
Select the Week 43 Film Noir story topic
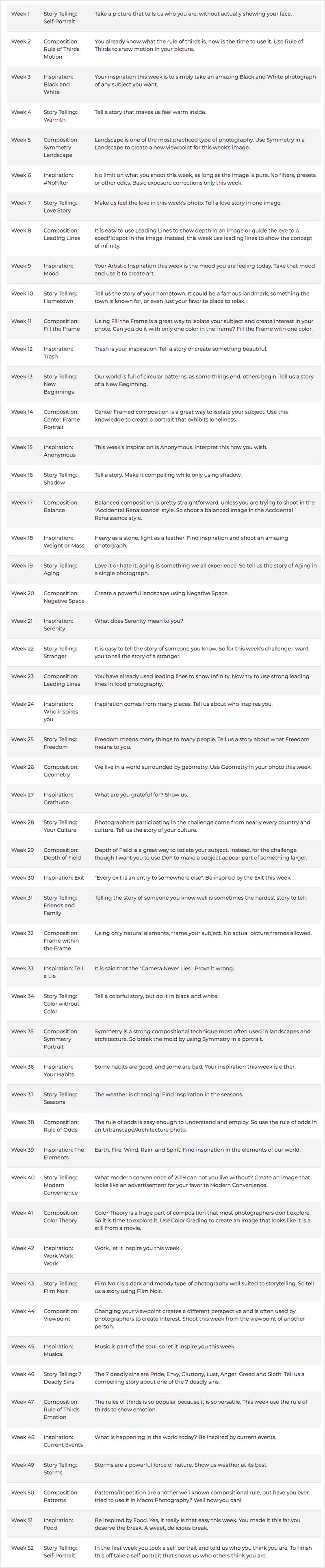point(60,1287)
